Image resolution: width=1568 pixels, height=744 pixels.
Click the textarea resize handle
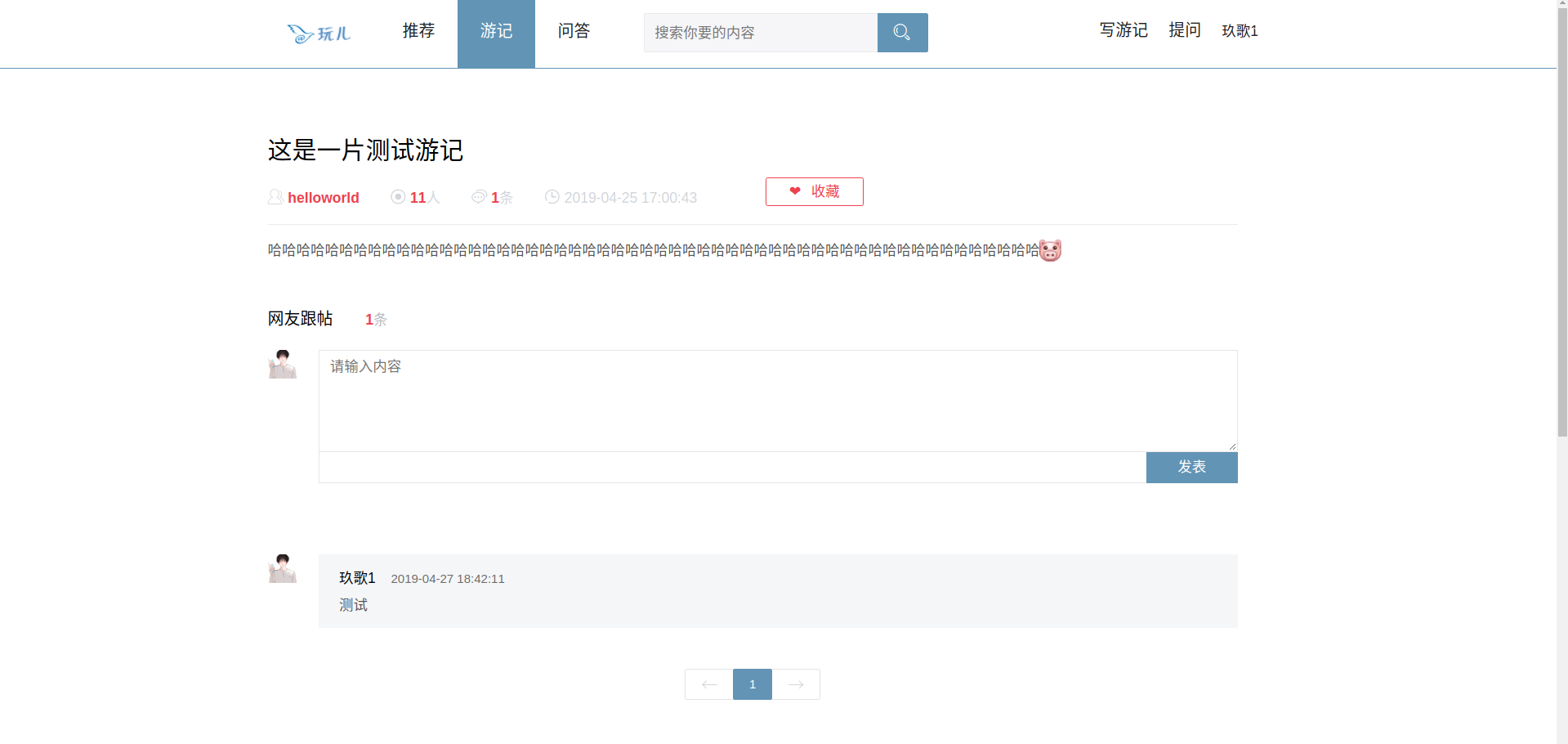point(1232,446)
